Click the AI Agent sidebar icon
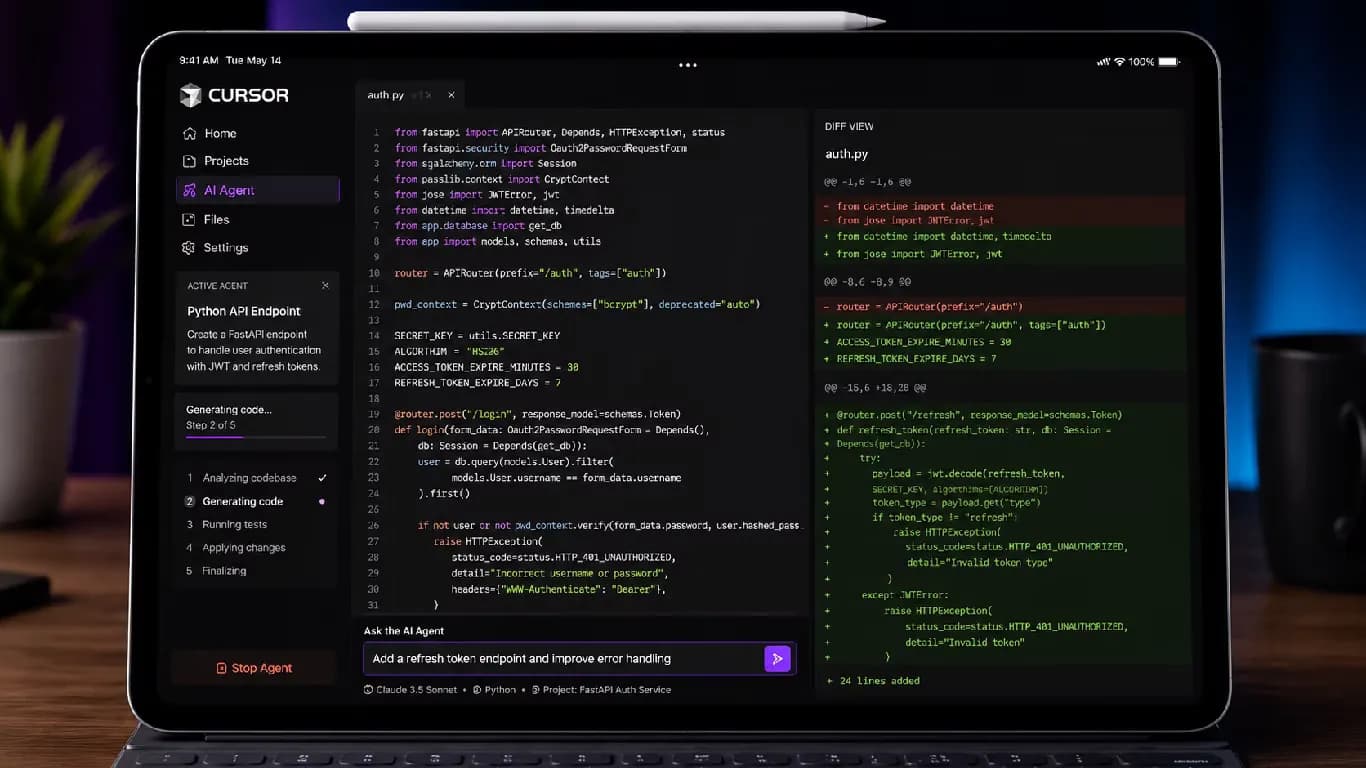The height and width of the screenshot is (768, 1366). tap(189, 190)
